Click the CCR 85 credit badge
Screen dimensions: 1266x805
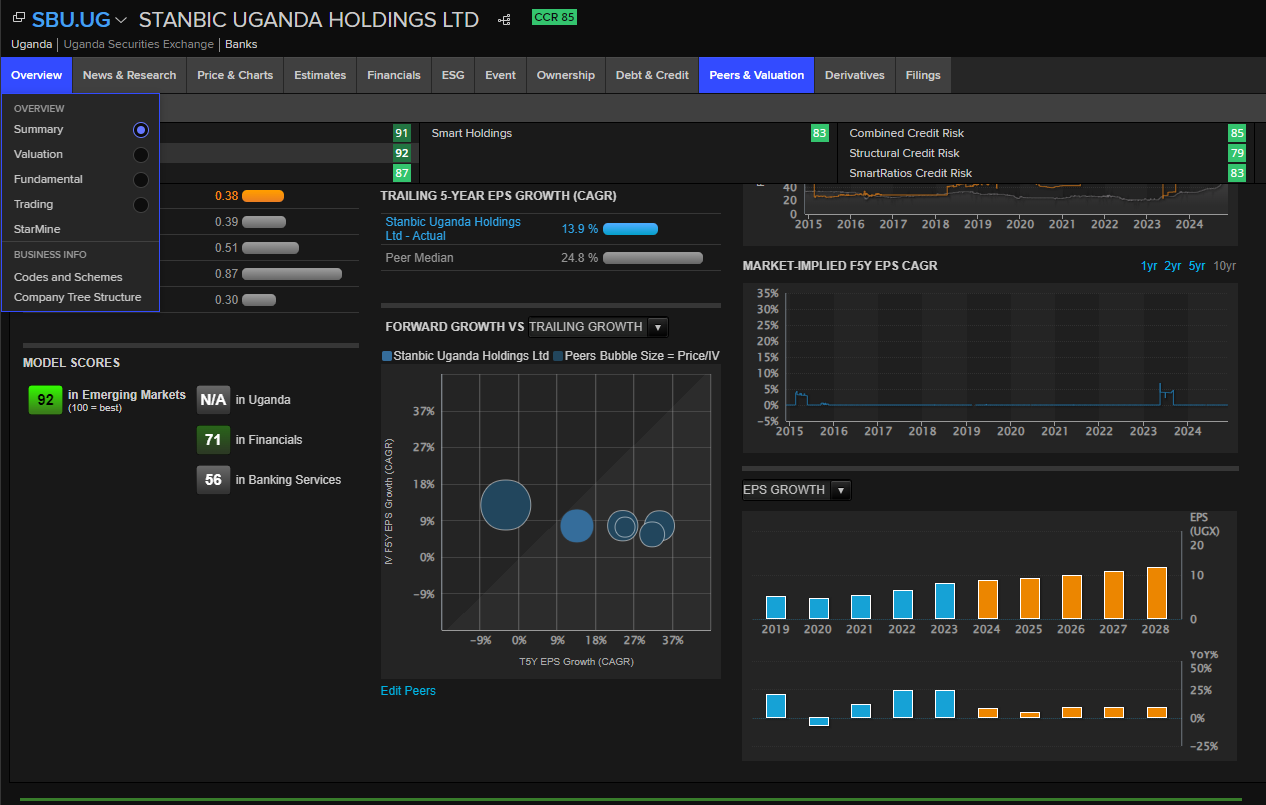coord(554,17)
